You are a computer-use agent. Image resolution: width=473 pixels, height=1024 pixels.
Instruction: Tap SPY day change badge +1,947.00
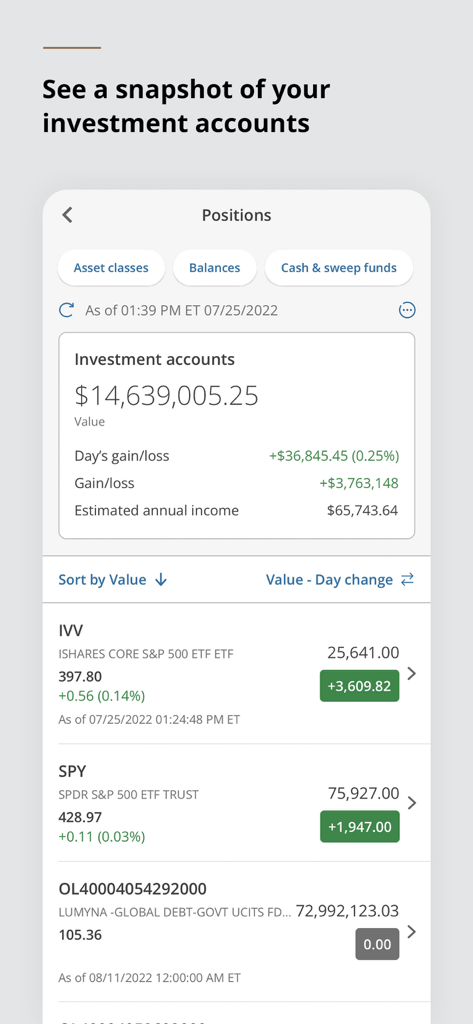(359, 827)
